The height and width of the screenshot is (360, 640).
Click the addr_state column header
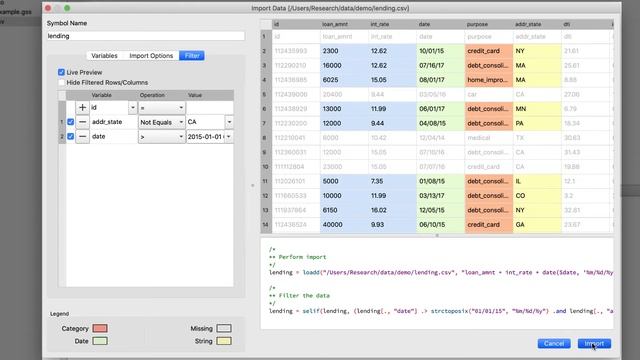click(537, 24)
